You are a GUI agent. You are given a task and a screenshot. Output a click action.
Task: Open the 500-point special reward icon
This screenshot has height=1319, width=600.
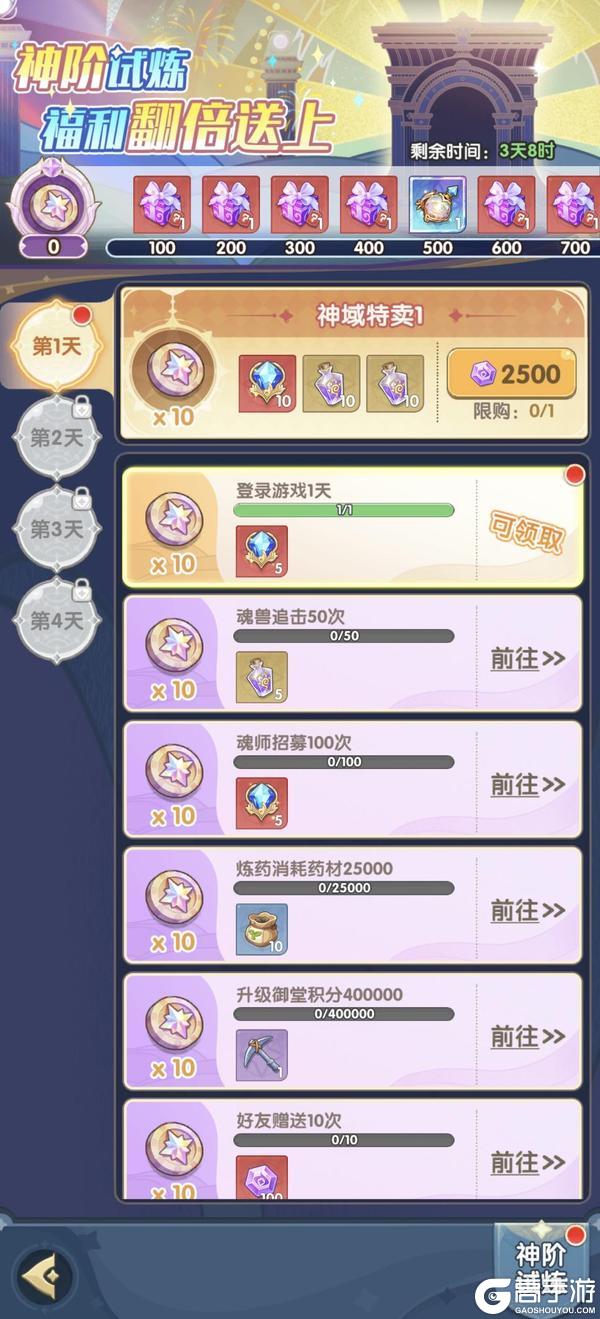tap(437, 205)
